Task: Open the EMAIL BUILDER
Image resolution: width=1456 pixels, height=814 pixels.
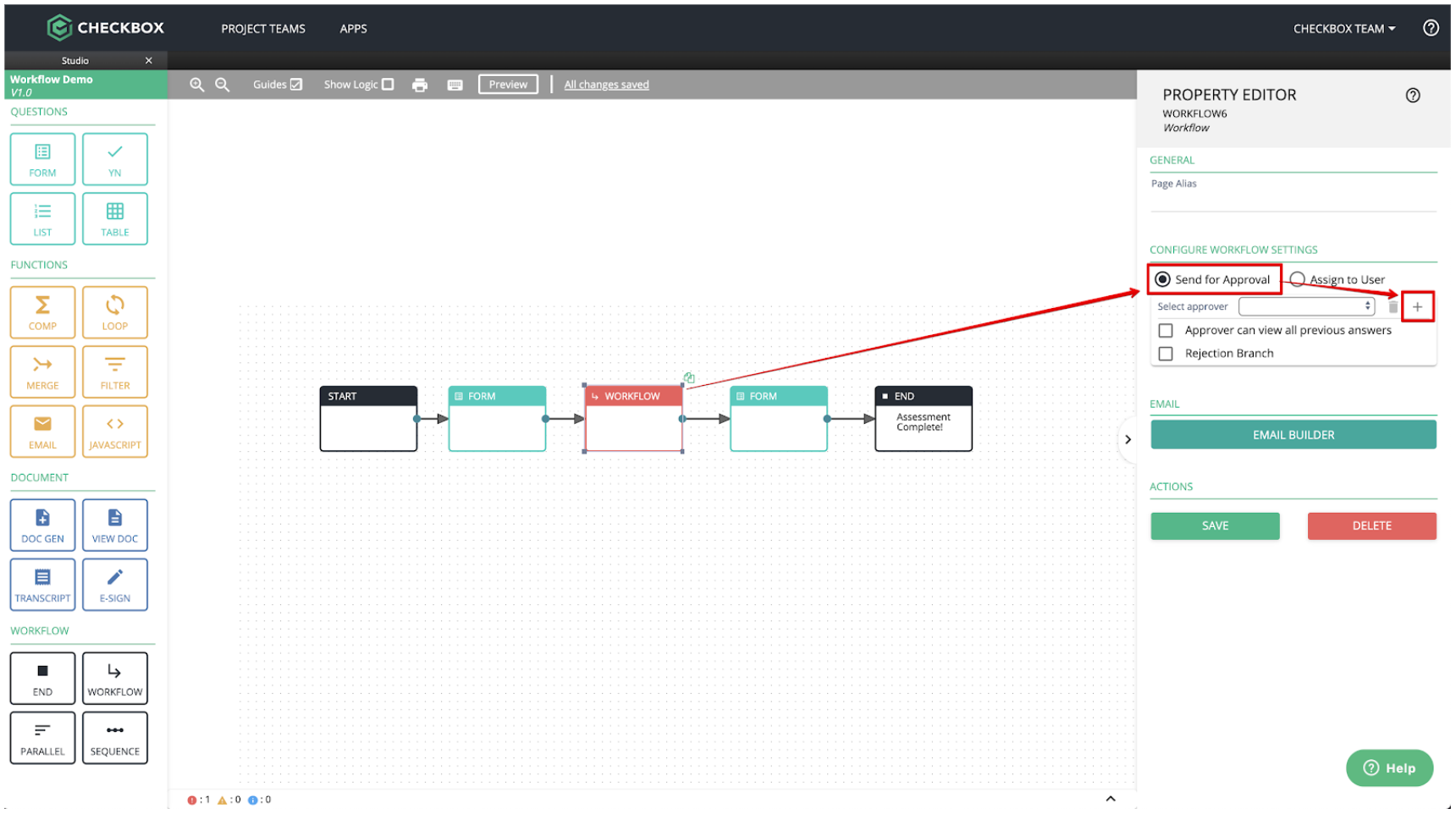Action: (1293, 436)
